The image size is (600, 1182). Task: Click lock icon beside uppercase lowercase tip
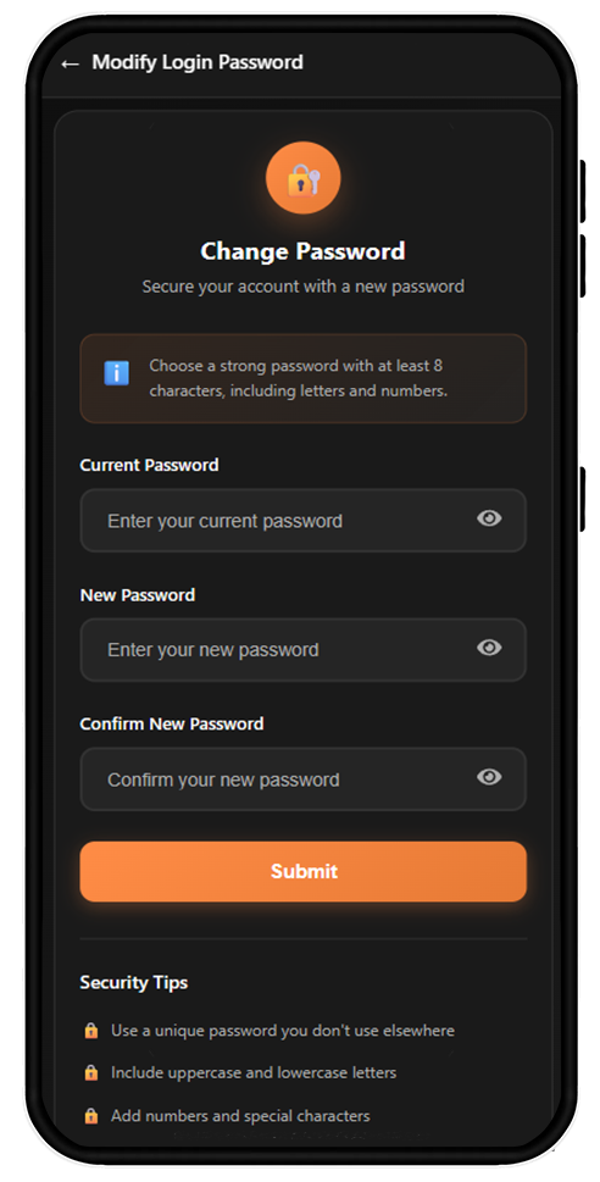point(91,1073)
